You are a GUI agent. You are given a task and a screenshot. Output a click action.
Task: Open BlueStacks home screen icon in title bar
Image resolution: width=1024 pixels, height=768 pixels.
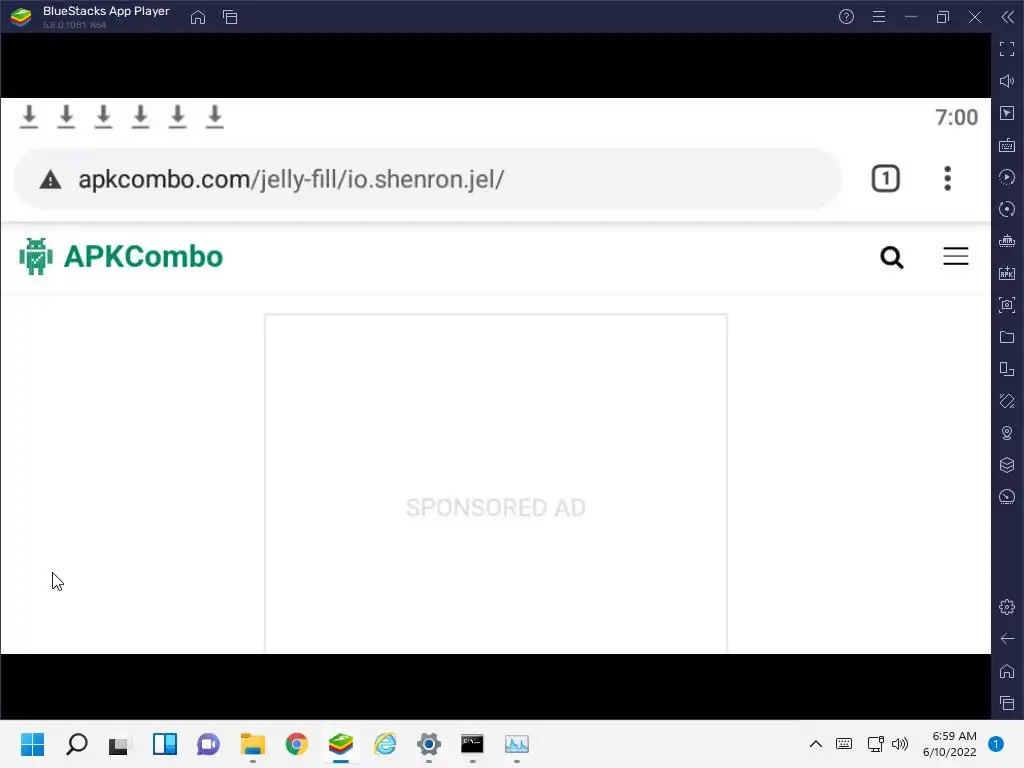click(198, 17)
